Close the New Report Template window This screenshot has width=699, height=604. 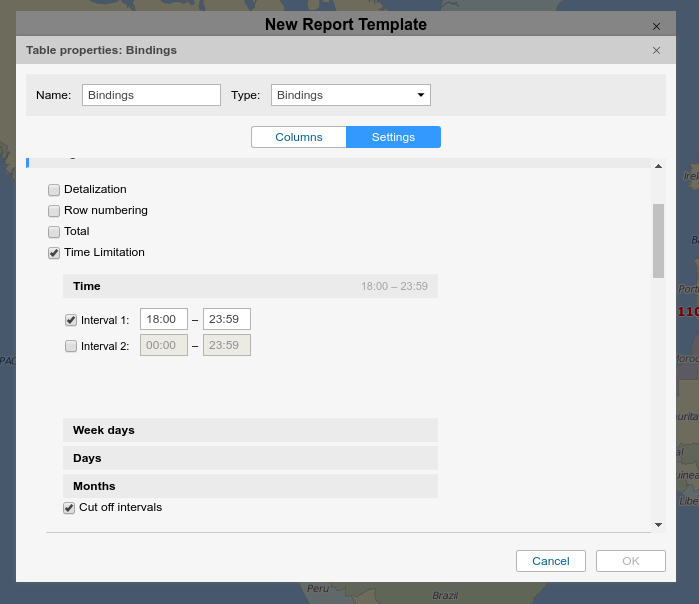click(x=656, y=27)
